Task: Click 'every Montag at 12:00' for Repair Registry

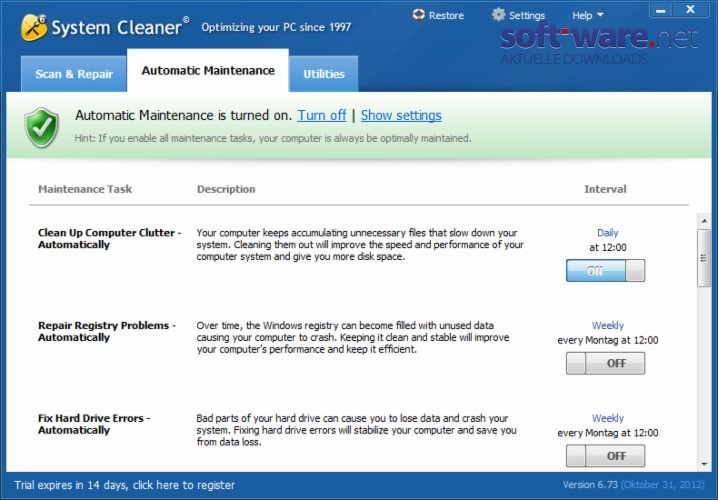Action: click(x=608, y=340)
